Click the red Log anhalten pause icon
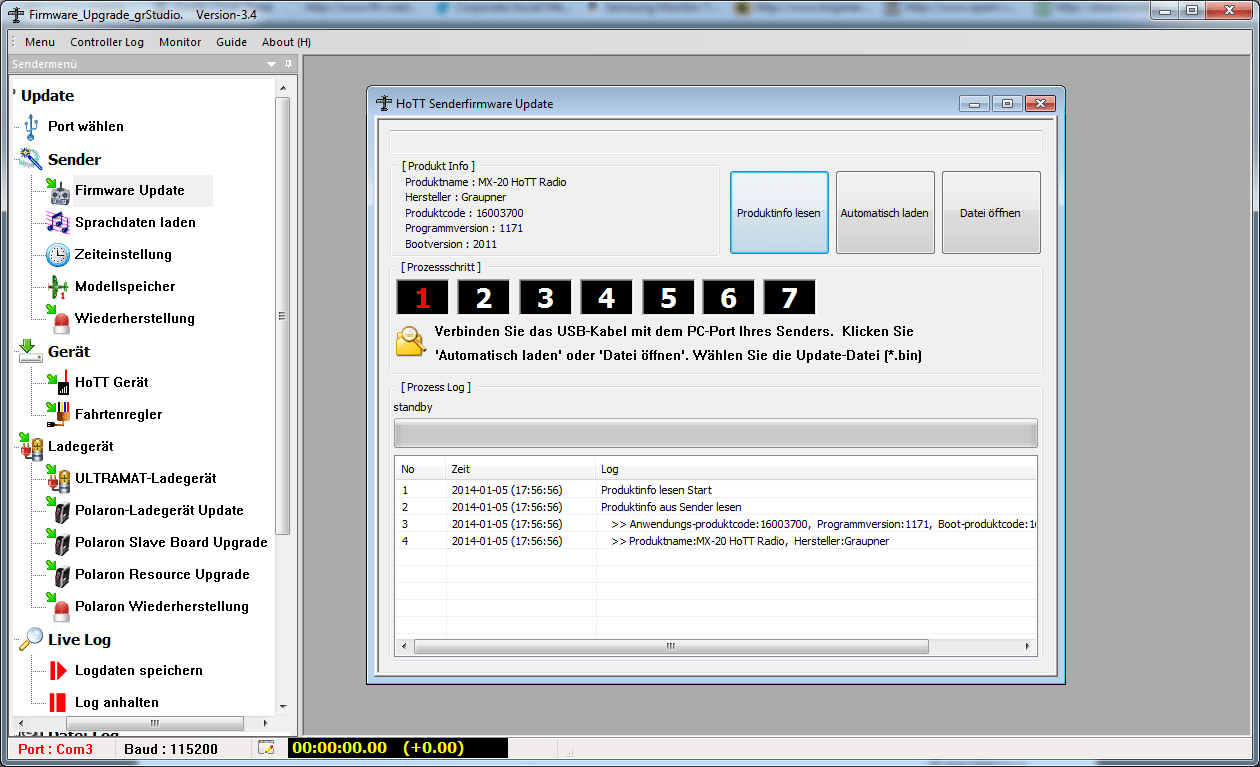1260x767 pixels. 58,703
